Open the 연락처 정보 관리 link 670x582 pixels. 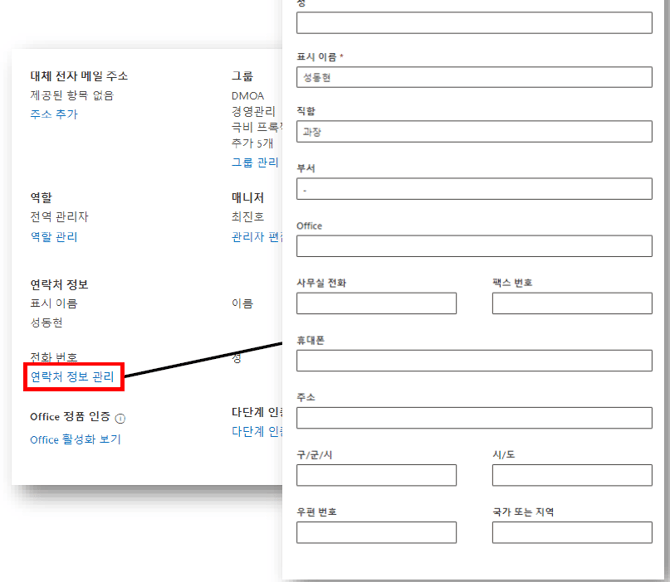[73, 377]
